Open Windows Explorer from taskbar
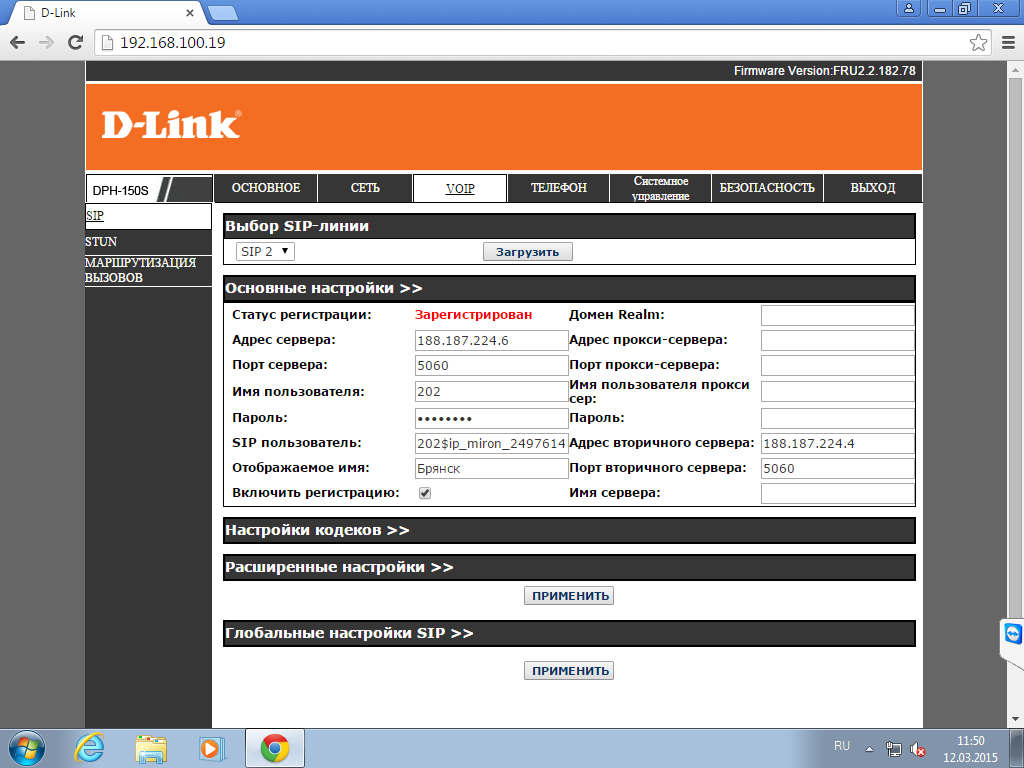Screen dimensions: 1024x768 coord(151,748)
